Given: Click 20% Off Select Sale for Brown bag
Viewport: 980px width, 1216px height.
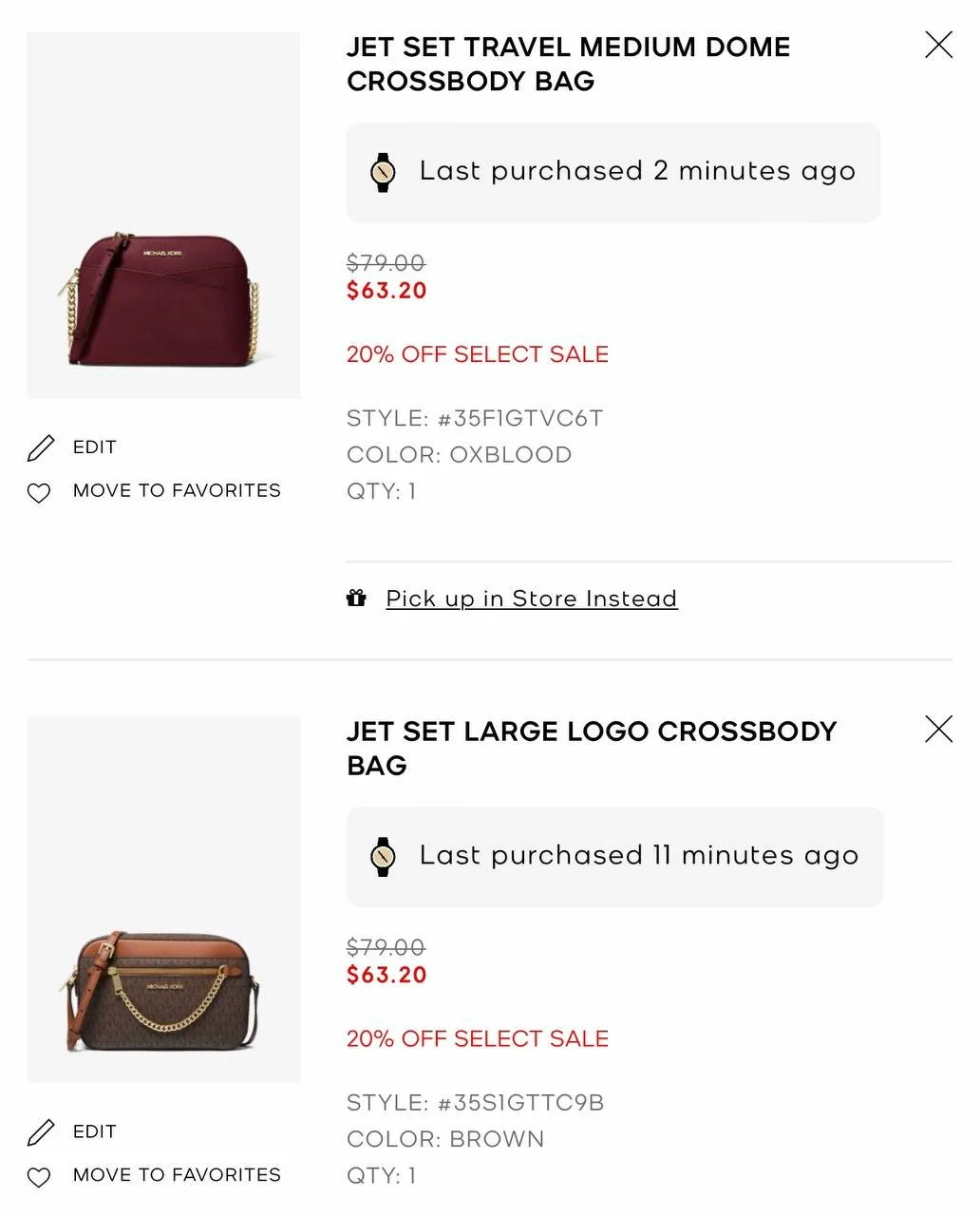Looking at the screenshot, I should click(477, 1038).
